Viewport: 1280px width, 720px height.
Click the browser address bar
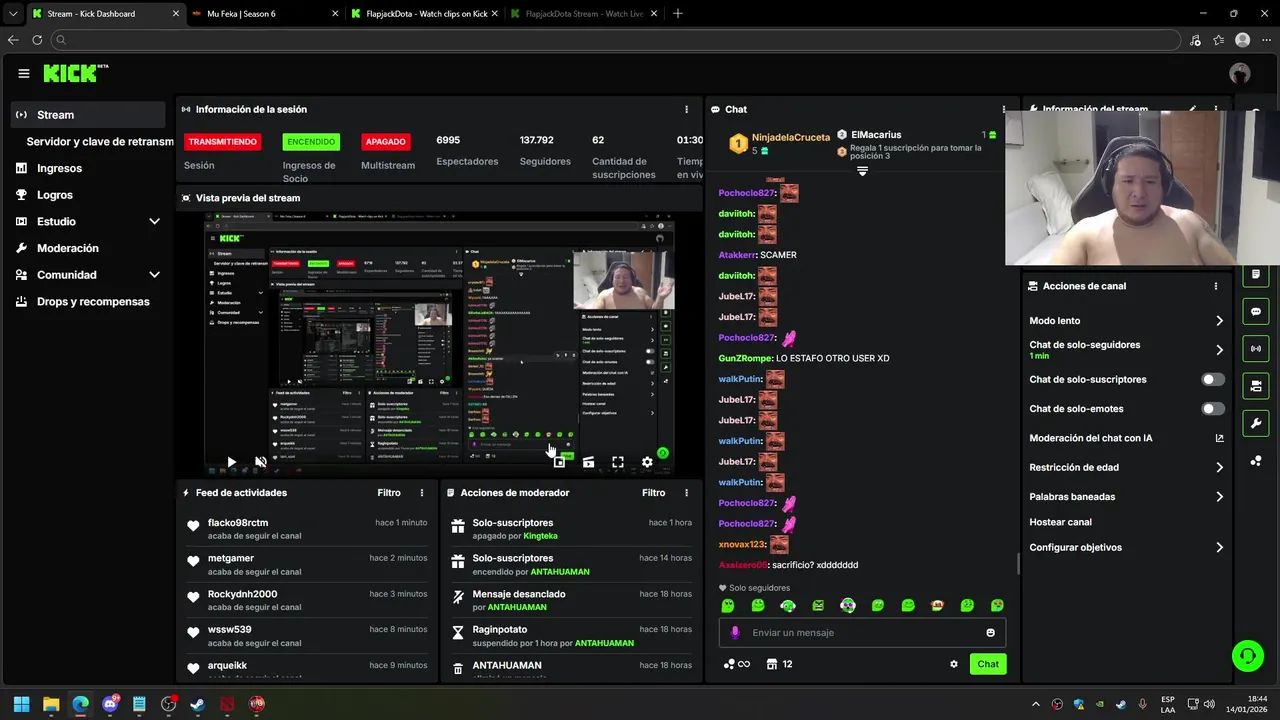[615, 40]
